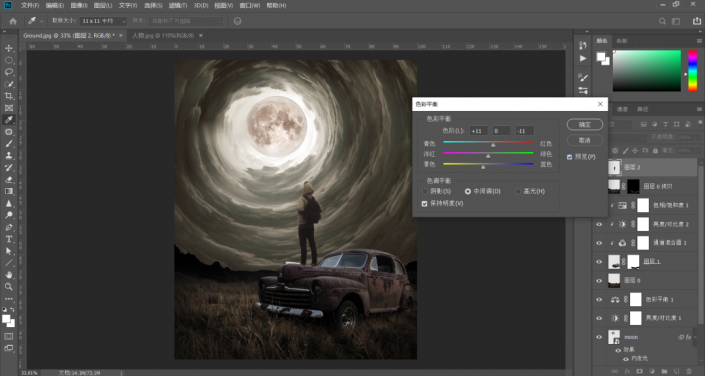Screen dimensions: 705x376
Task: Select the Pen tool
Action: coord(9,227)
